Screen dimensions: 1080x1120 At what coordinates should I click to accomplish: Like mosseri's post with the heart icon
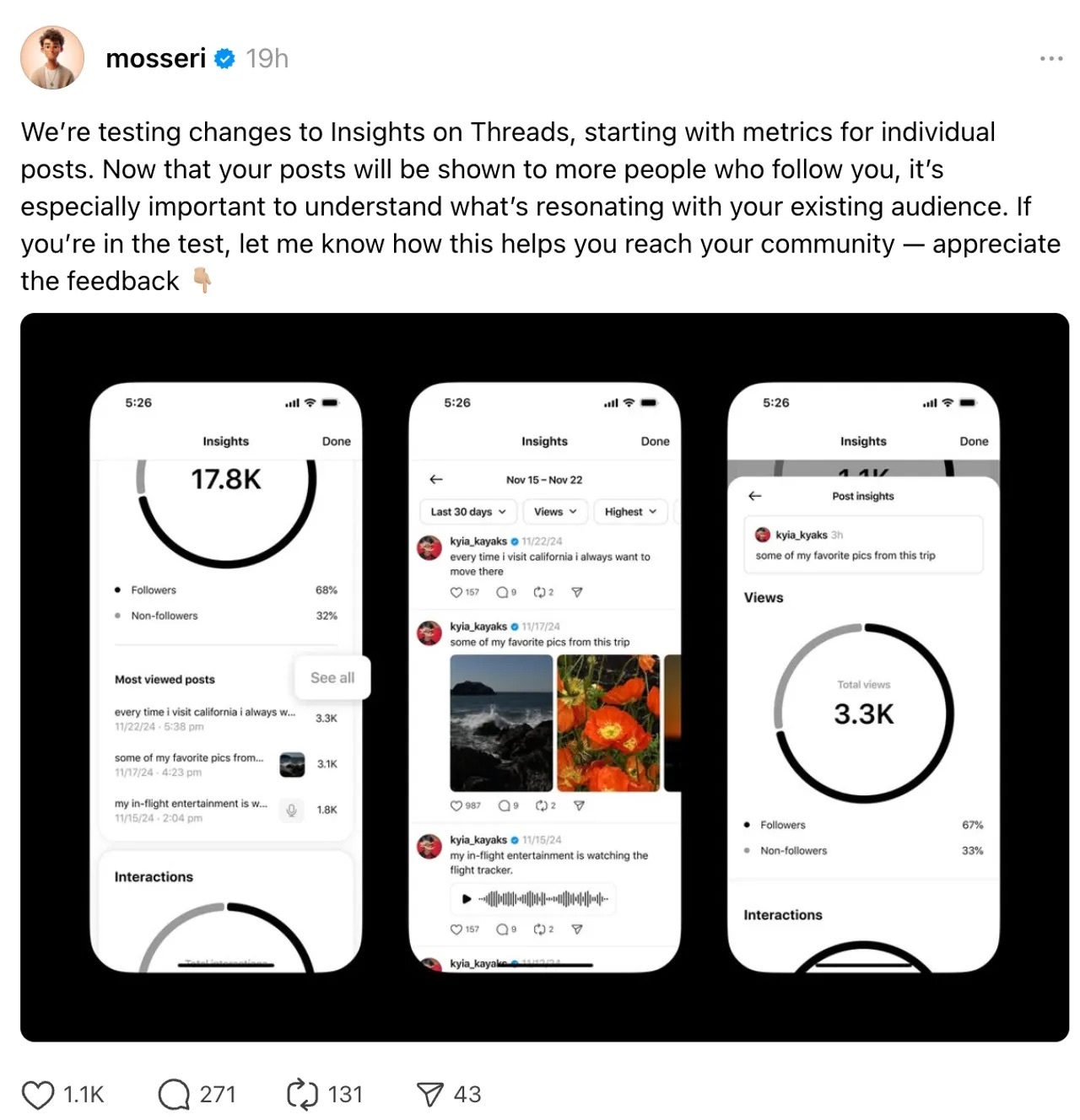pos(38,1094)
